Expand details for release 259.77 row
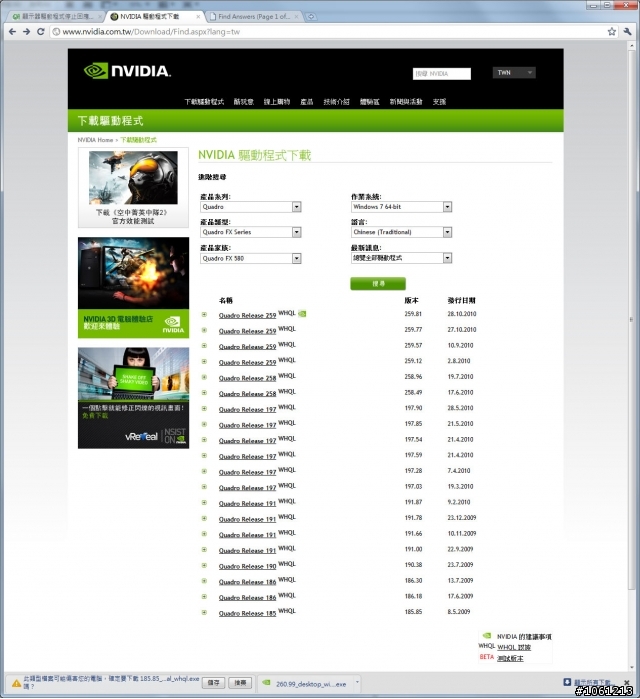The width and height of the screenshot is (640, 699). click(204, 330)
